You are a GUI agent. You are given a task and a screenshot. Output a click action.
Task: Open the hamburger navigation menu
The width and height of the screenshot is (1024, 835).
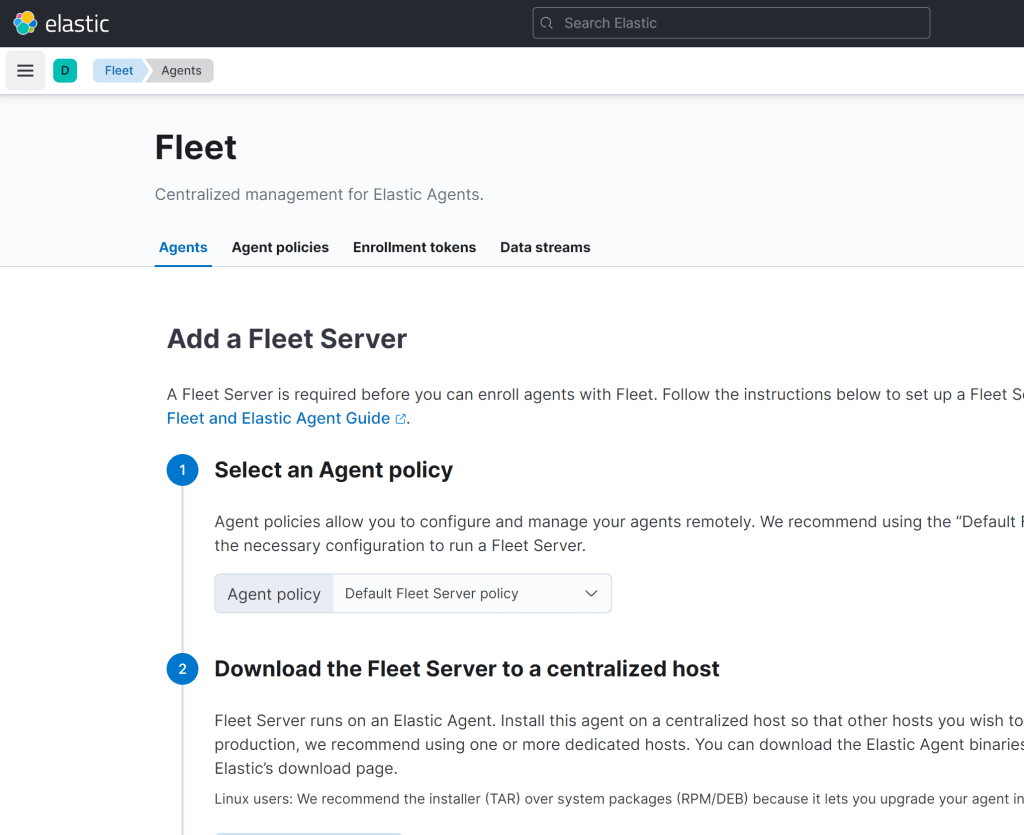tap(26, 71)
